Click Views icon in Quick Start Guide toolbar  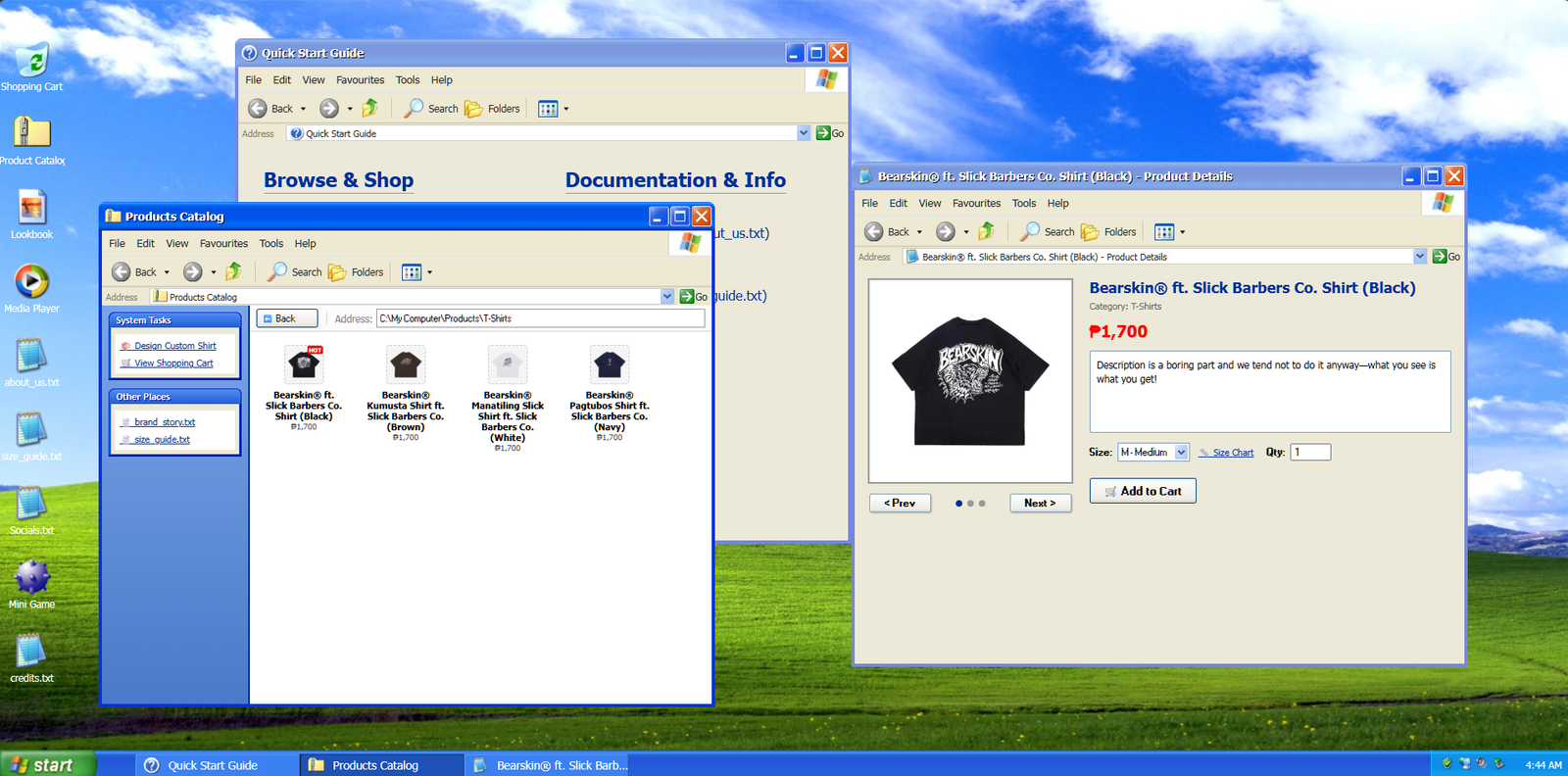tap(548, 109)
